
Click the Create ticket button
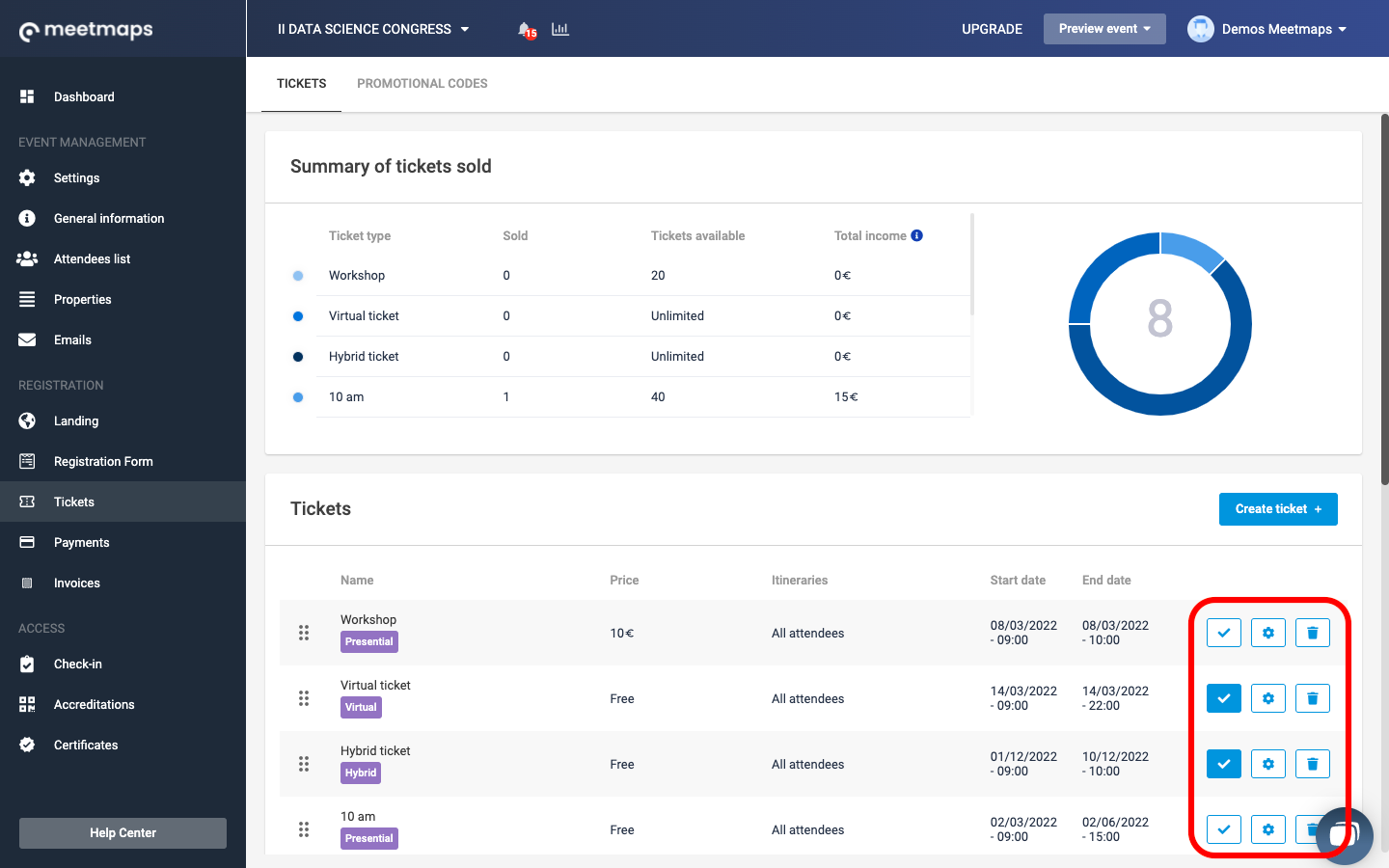tap(1277, 509)
